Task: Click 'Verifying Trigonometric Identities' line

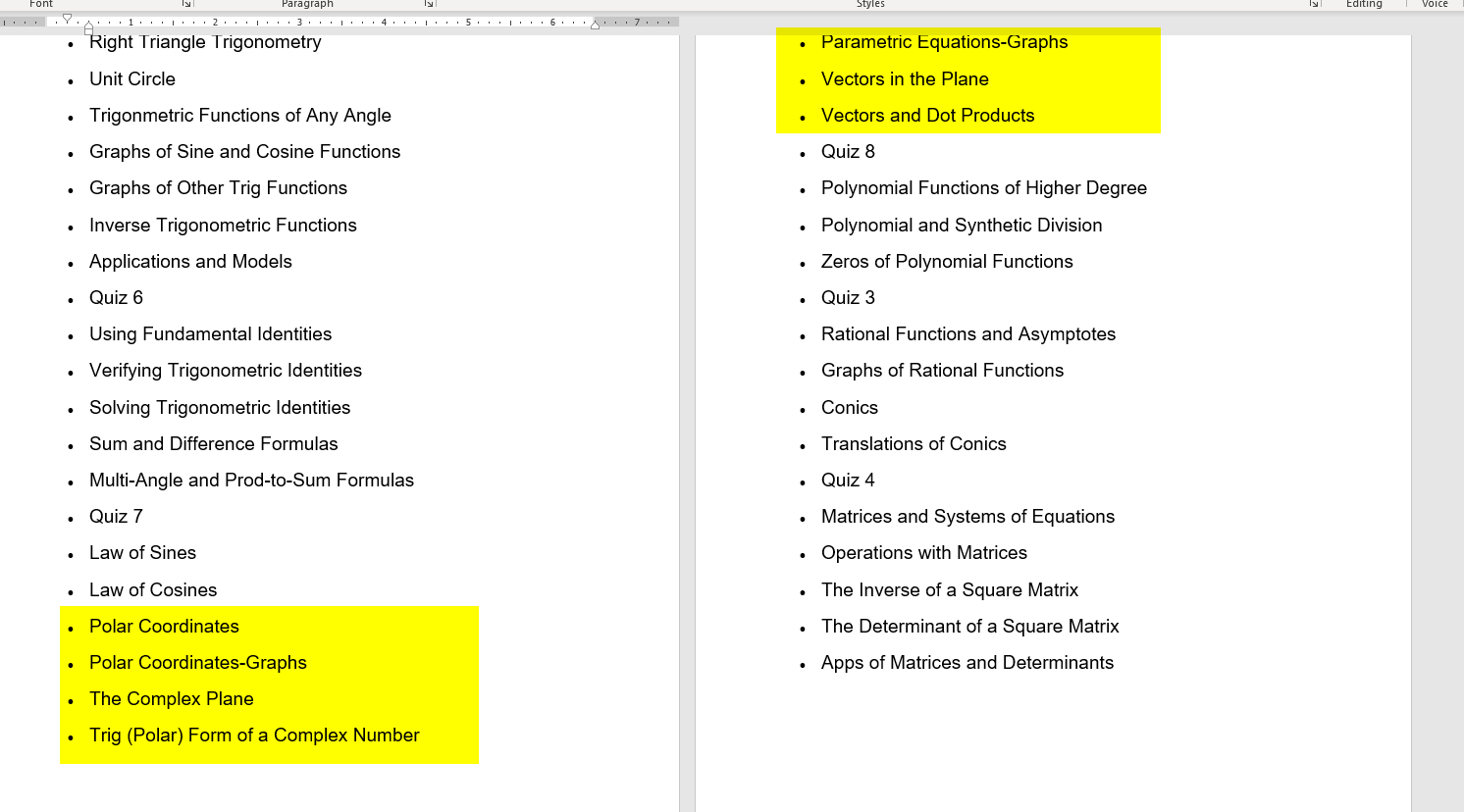Action: click(226, 371)
